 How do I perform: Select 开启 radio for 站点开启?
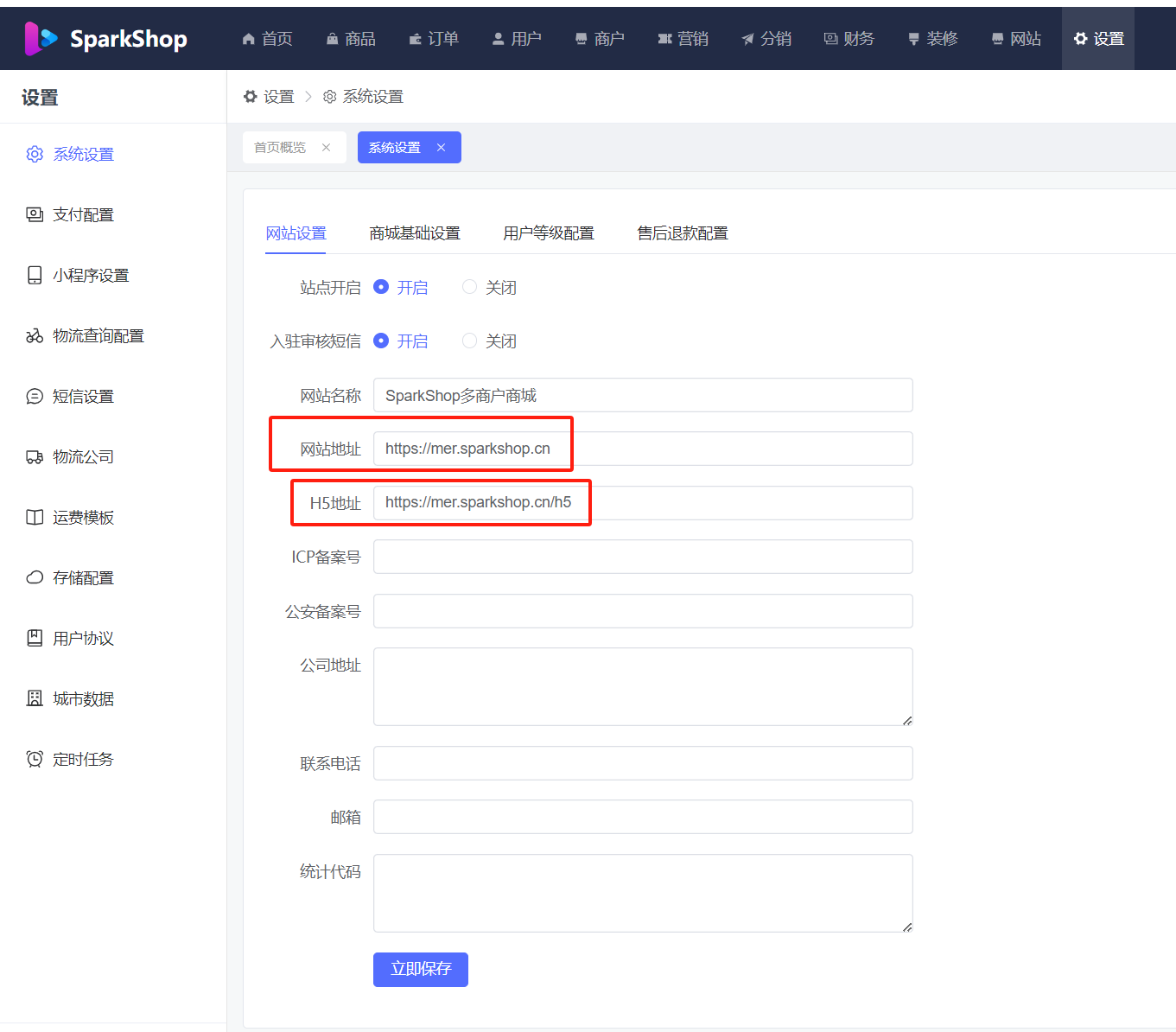[381, 287]
